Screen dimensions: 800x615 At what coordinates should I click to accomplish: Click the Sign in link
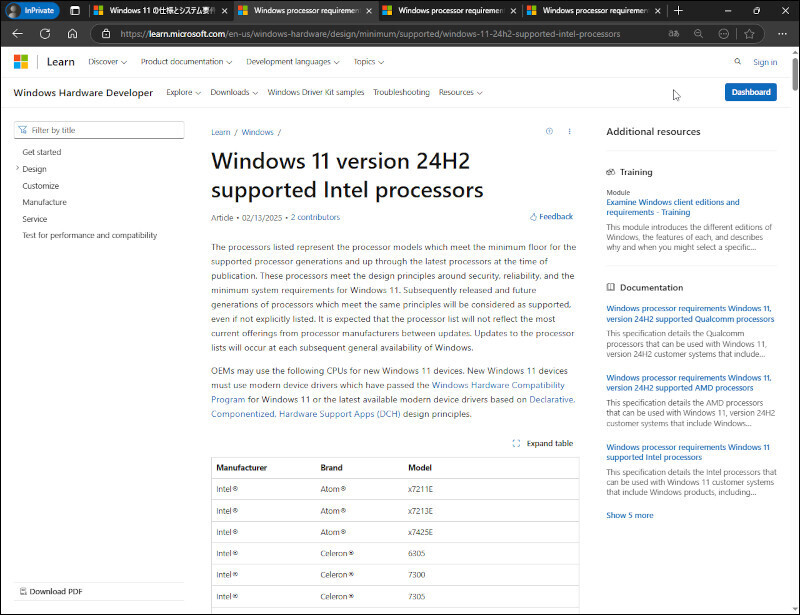(x=765, y=62)
